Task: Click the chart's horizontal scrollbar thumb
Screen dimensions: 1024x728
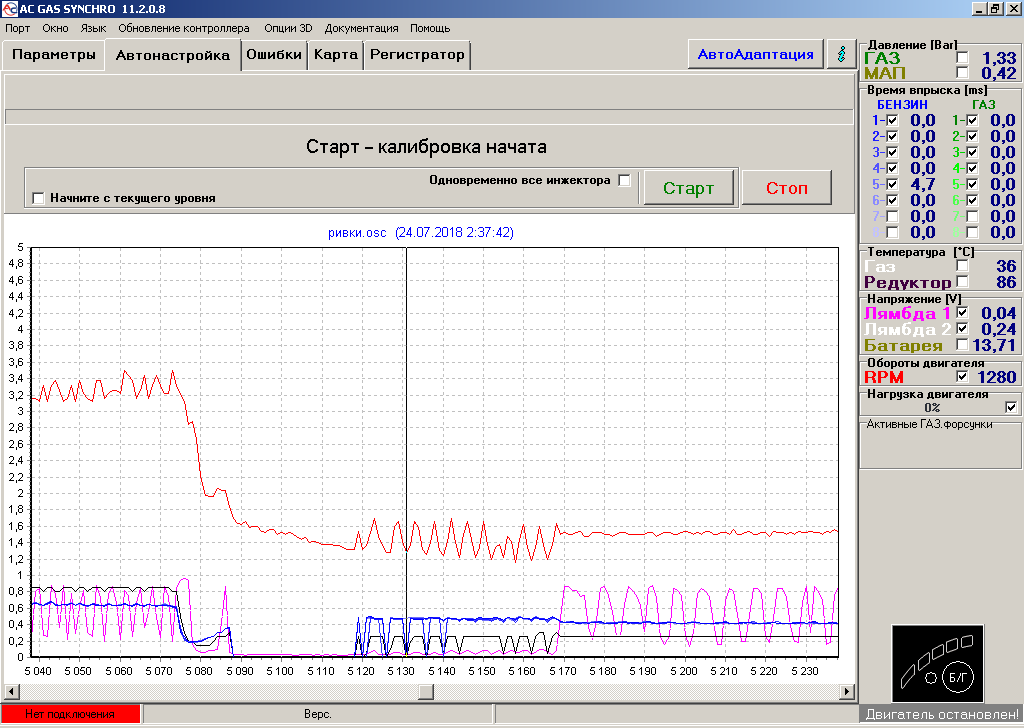Action: [x=426, y=691]
